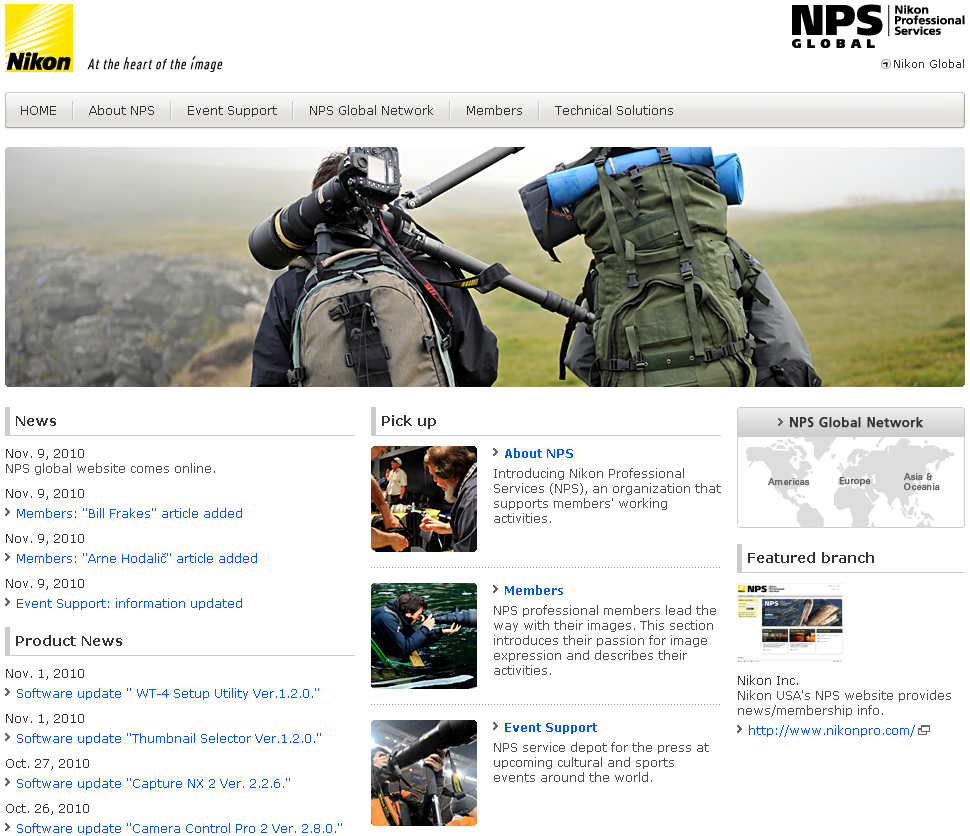
Task: Click the arrow icon before About NPS
Action: 495,453
